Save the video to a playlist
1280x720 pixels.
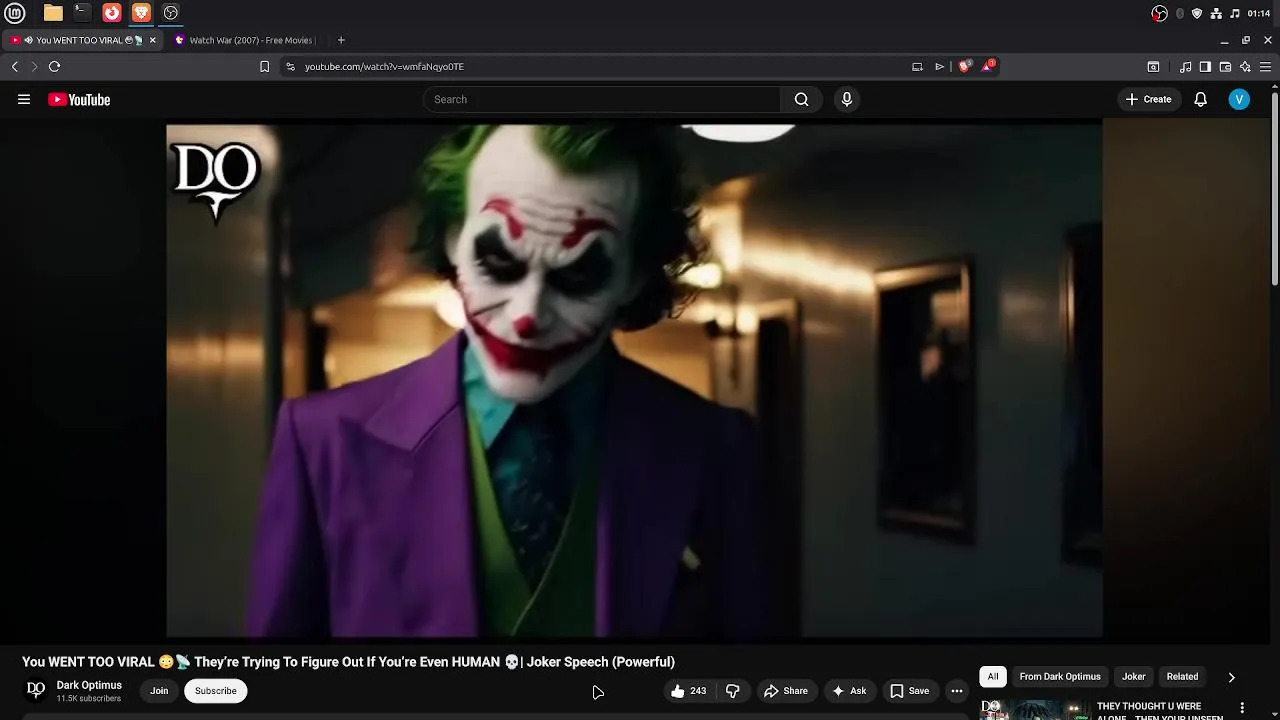point(910,691)
